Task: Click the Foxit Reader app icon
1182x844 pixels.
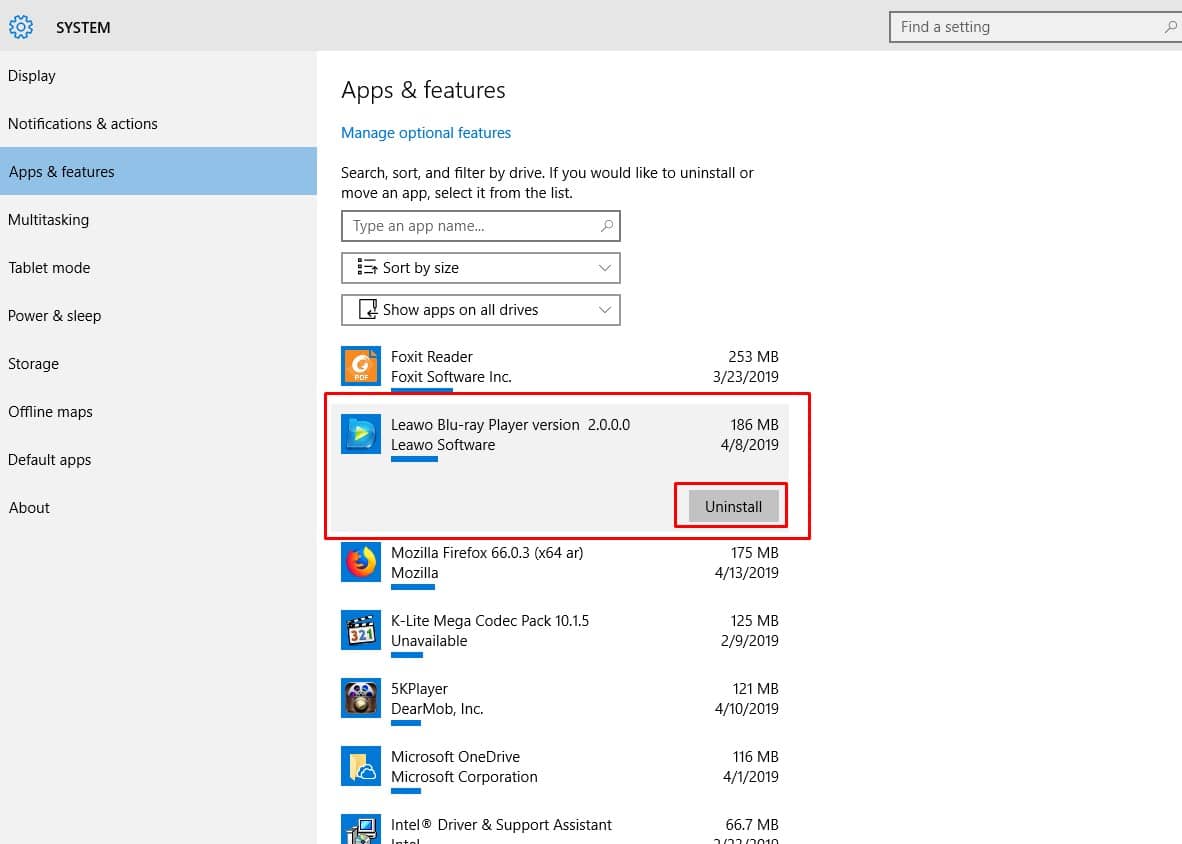Action: point(360,366)
